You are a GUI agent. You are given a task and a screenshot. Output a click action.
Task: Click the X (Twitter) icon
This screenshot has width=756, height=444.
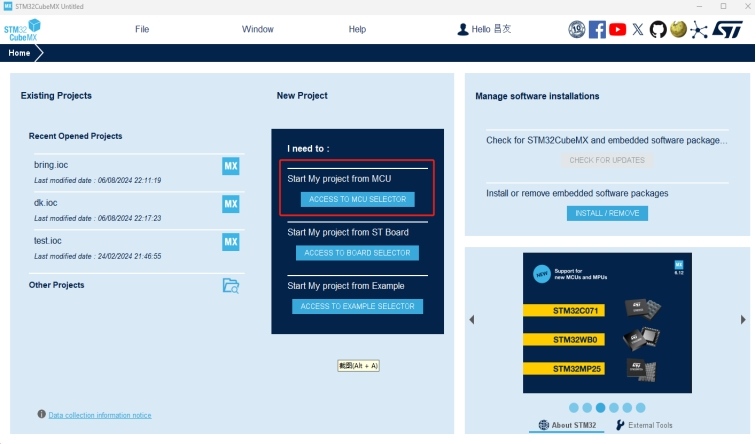pyautogui.click(x=638, y=30)
